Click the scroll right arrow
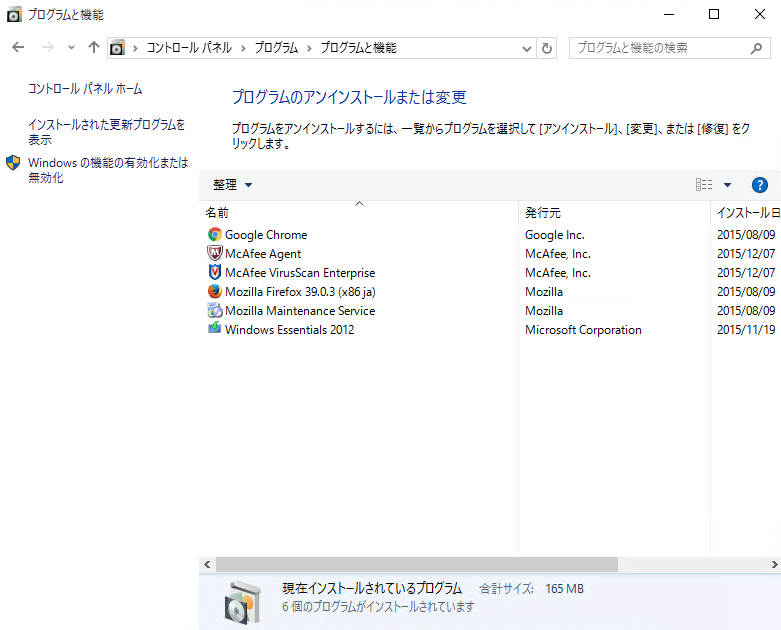This screenshot has width=781, height=630. pos(775,564)
